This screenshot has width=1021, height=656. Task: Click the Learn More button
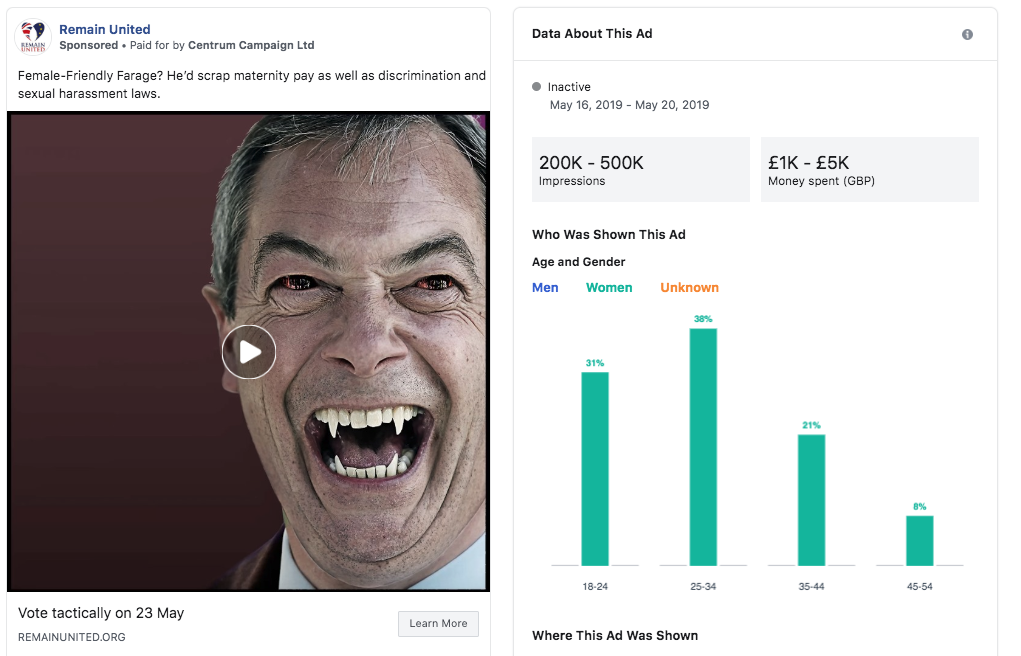438,623
